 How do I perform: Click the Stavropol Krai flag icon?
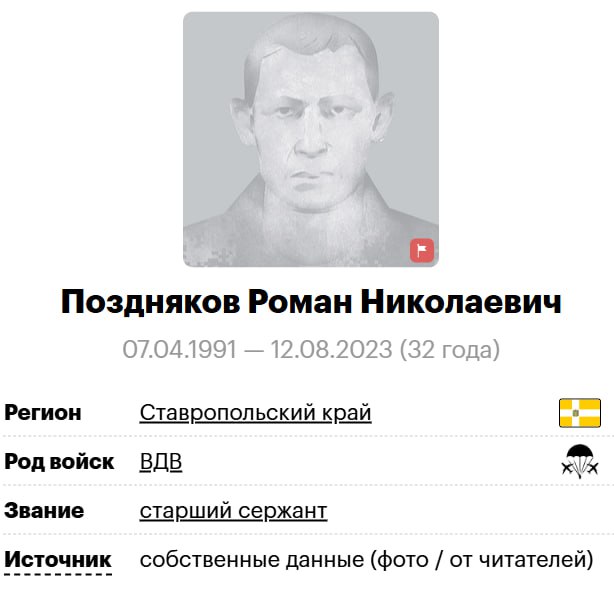(580, 413)
